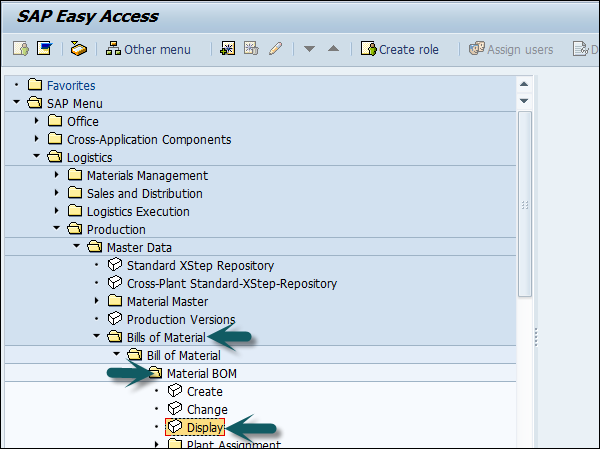
Task: Collapse the Bills of Material arrow
Action: tap(97, 337)
